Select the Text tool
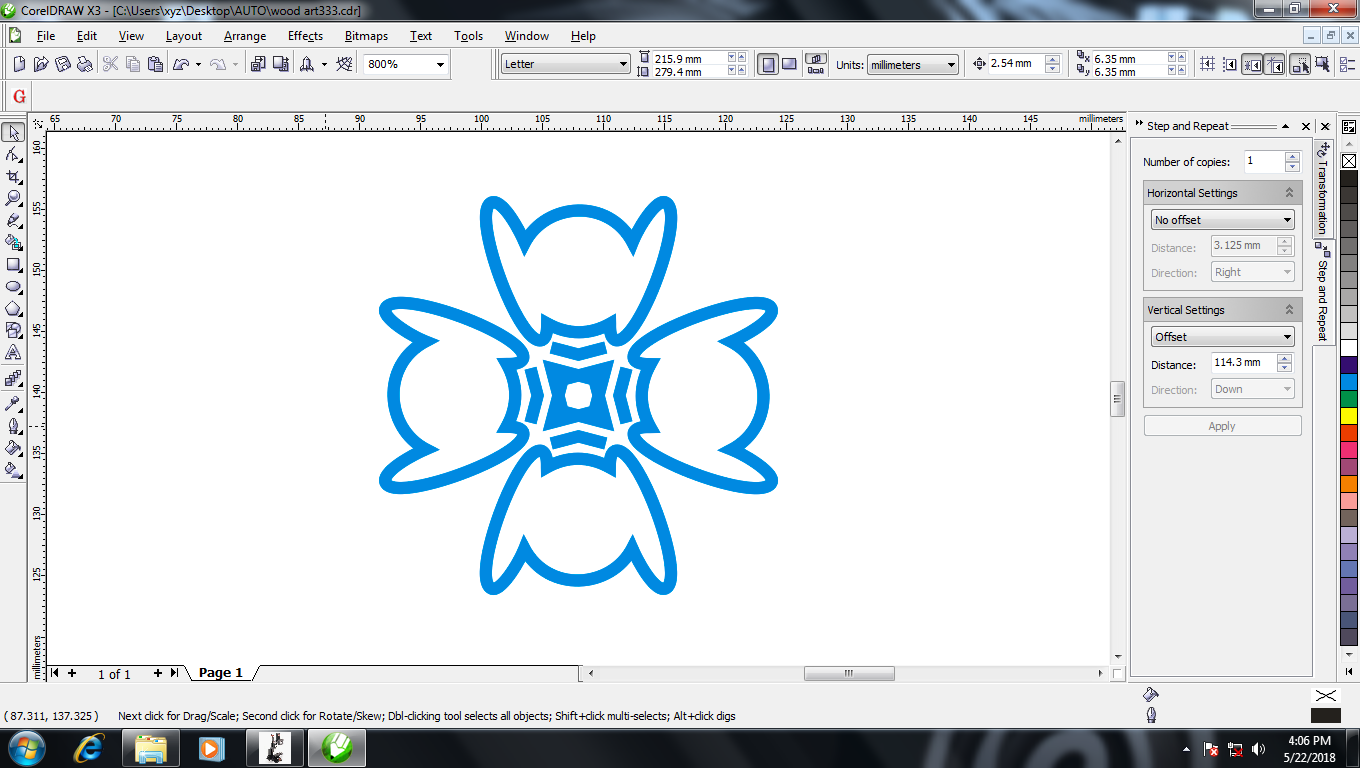This screenshot has height=768, width=1360. [x=13, y=353]
